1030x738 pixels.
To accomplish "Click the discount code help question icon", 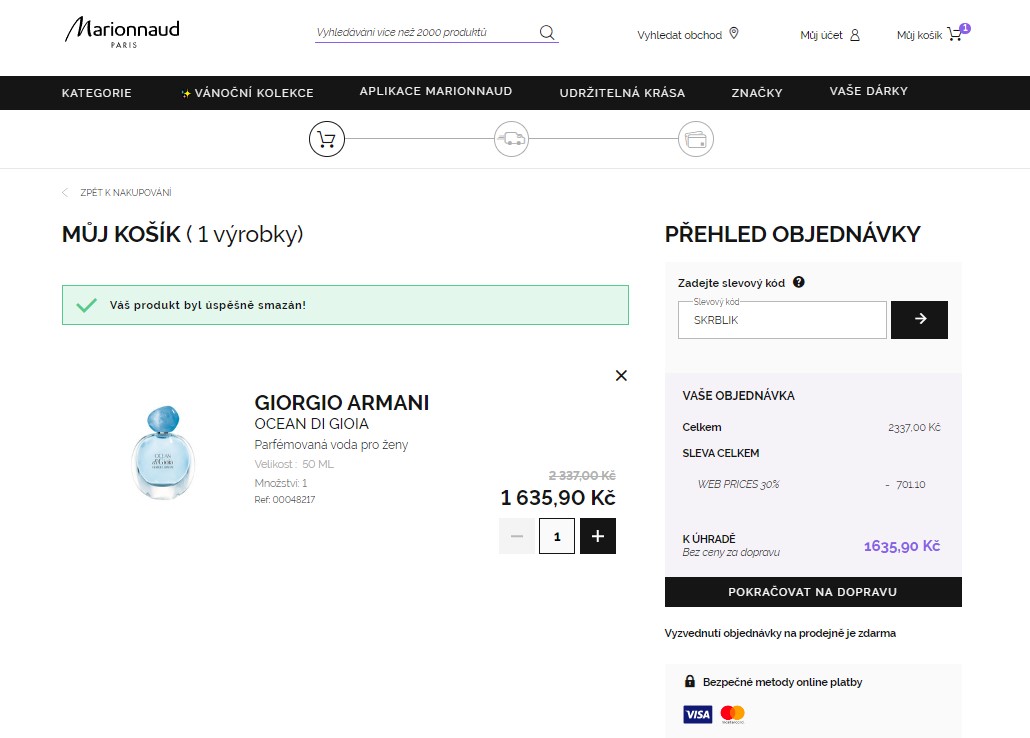I will pyautogui.click(x=799, y=283).
